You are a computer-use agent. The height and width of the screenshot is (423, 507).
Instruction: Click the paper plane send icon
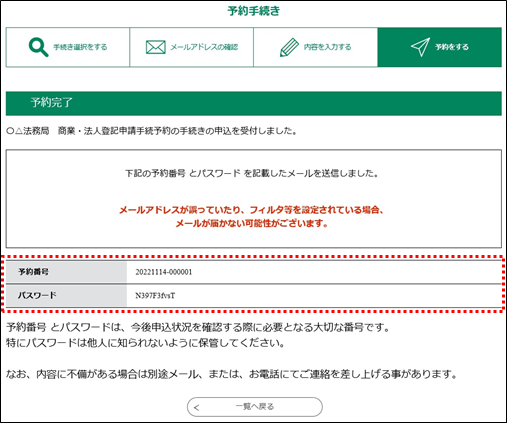(x=420, y=47)
